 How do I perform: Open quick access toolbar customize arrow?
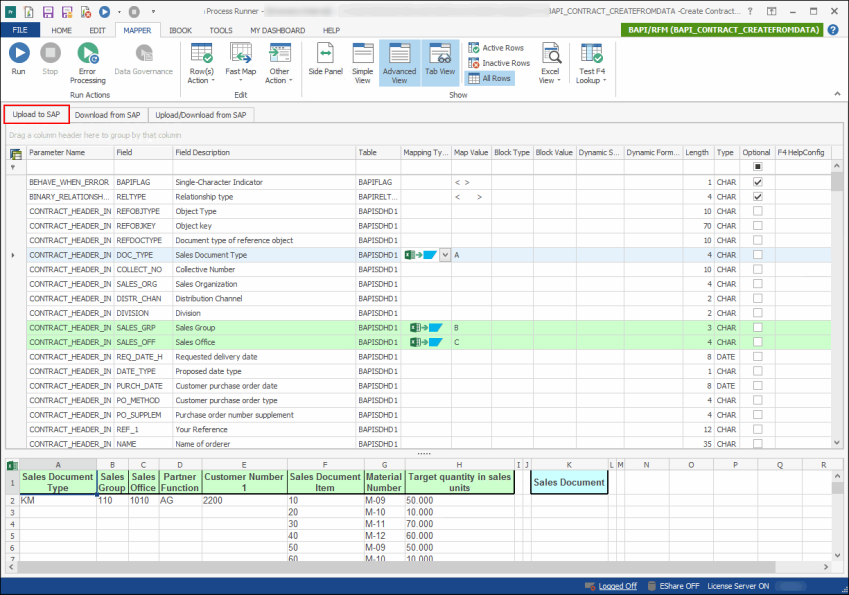(153, 11)
